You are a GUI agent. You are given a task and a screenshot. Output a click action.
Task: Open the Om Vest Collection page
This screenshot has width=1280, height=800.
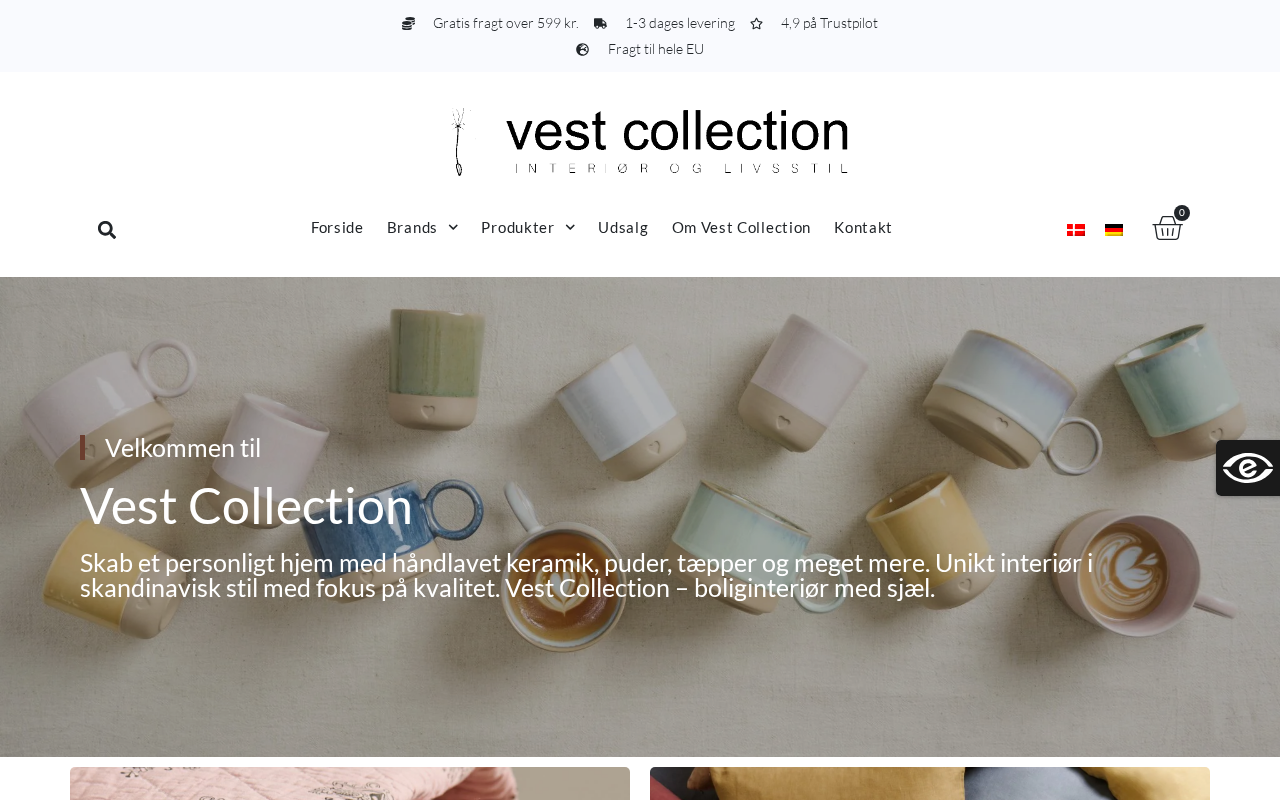pos(741,227)
